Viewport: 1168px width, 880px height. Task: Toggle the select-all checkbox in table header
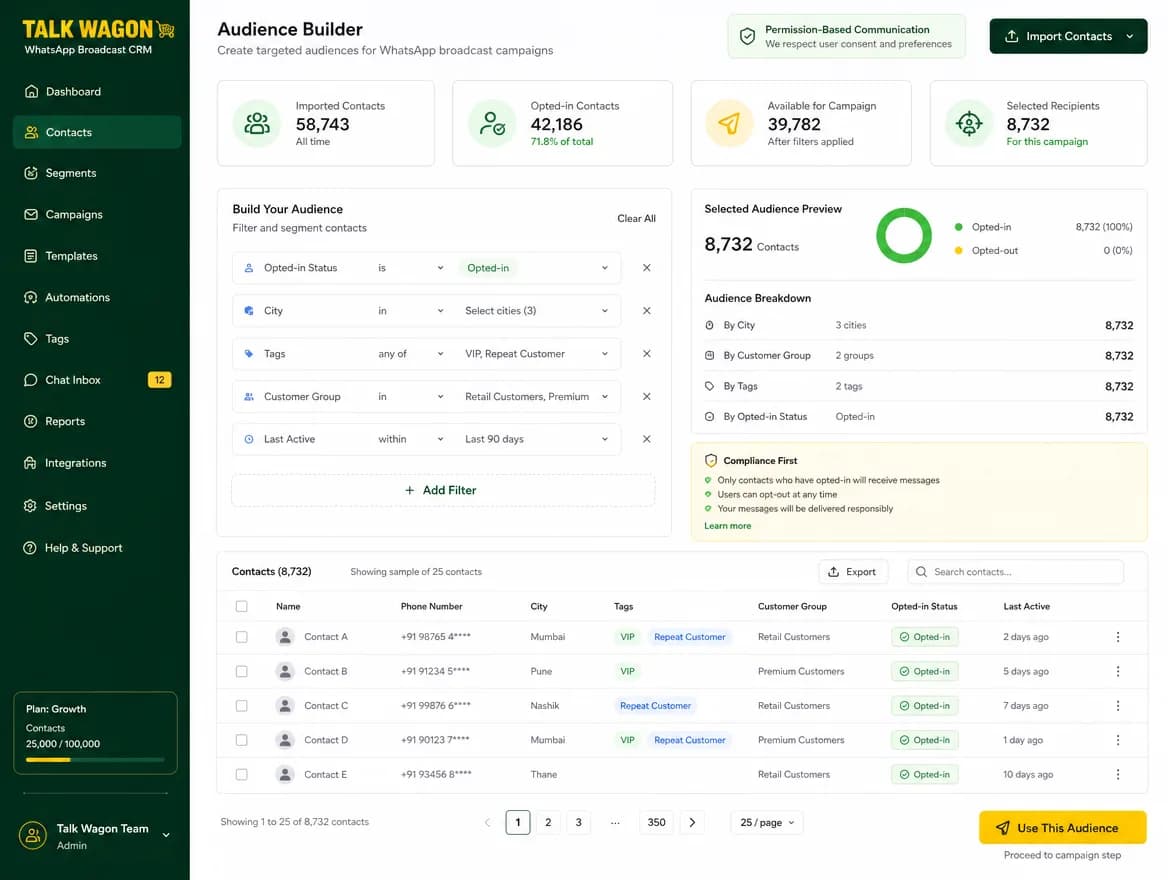click(241, 607)
